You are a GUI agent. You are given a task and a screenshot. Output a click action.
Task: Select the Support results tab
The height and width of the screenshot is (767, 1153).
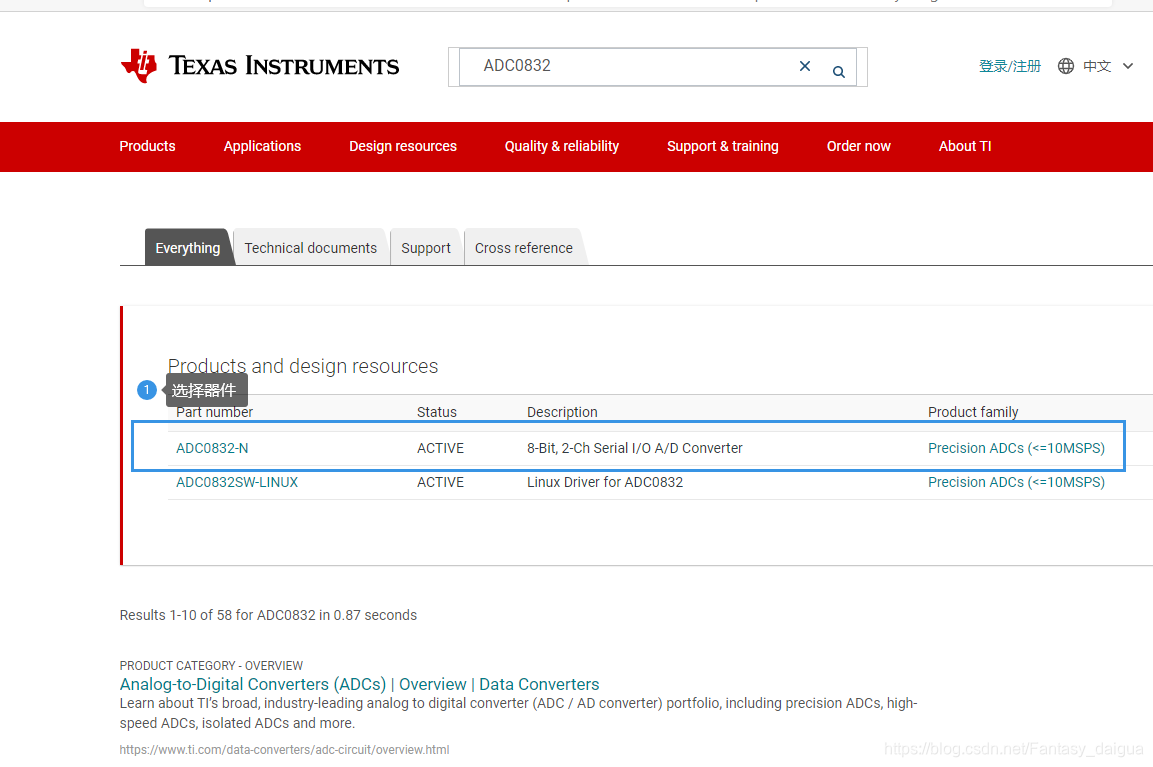click(426, 248)
